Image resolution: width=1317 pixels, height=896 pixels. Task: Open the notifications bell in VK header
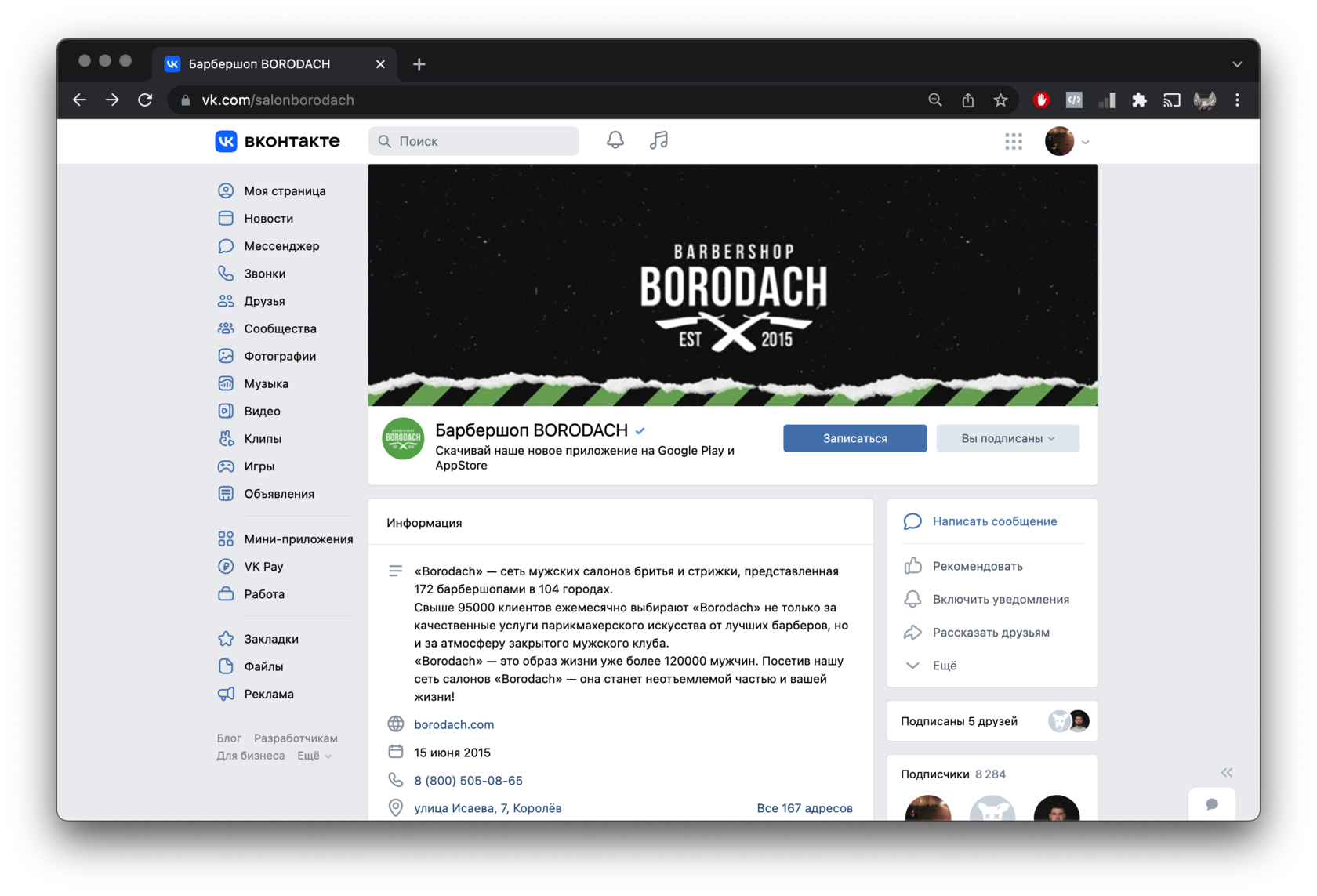click(615, 140)
